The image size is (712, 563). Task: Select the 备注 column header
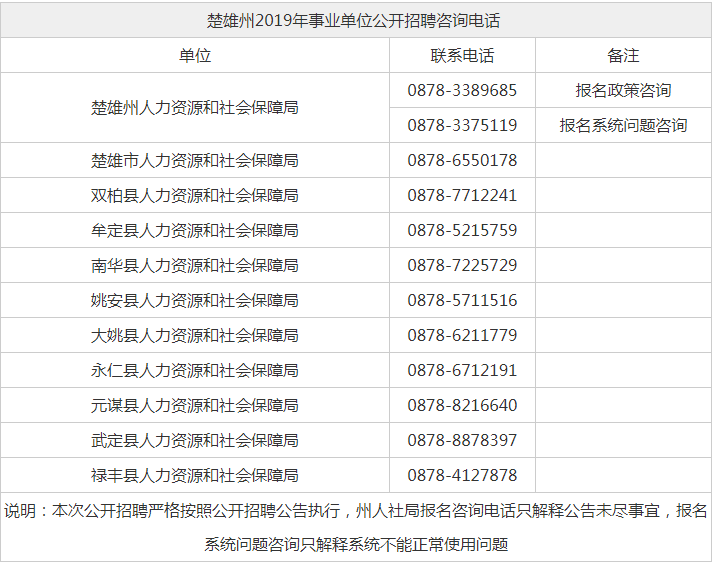click(x=623, y=55)
